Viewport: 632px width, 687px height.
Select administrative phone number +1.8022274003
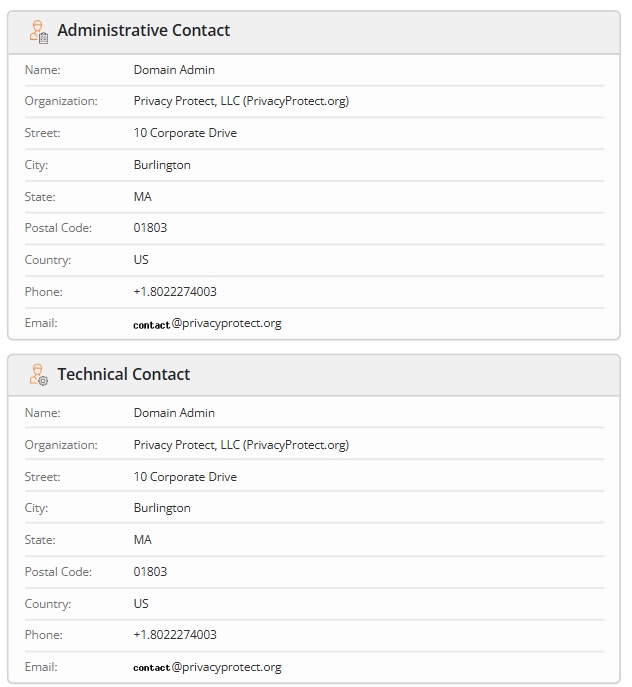[175, 292]
